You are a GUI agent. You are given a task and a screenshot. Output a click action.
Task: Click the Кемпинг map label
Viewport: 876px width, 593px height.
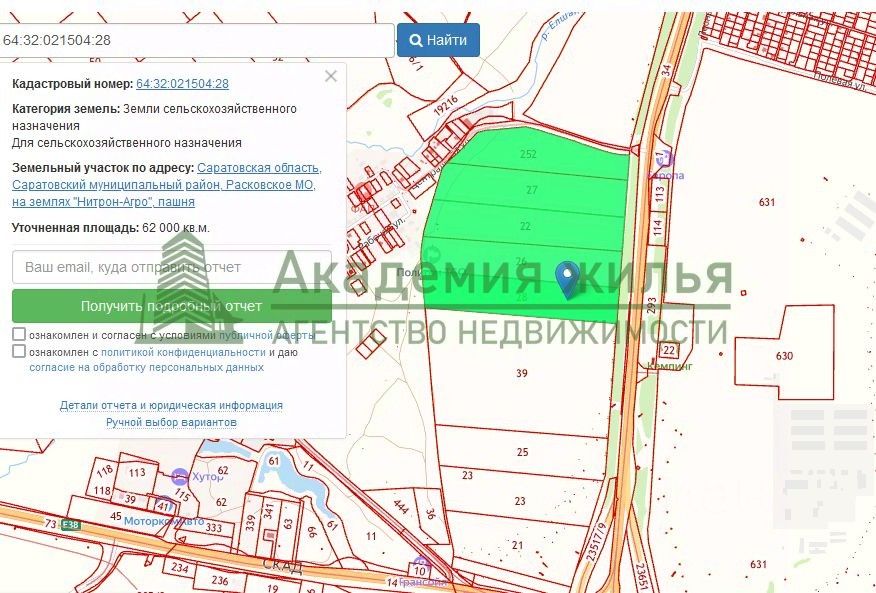tap(669, 367)
